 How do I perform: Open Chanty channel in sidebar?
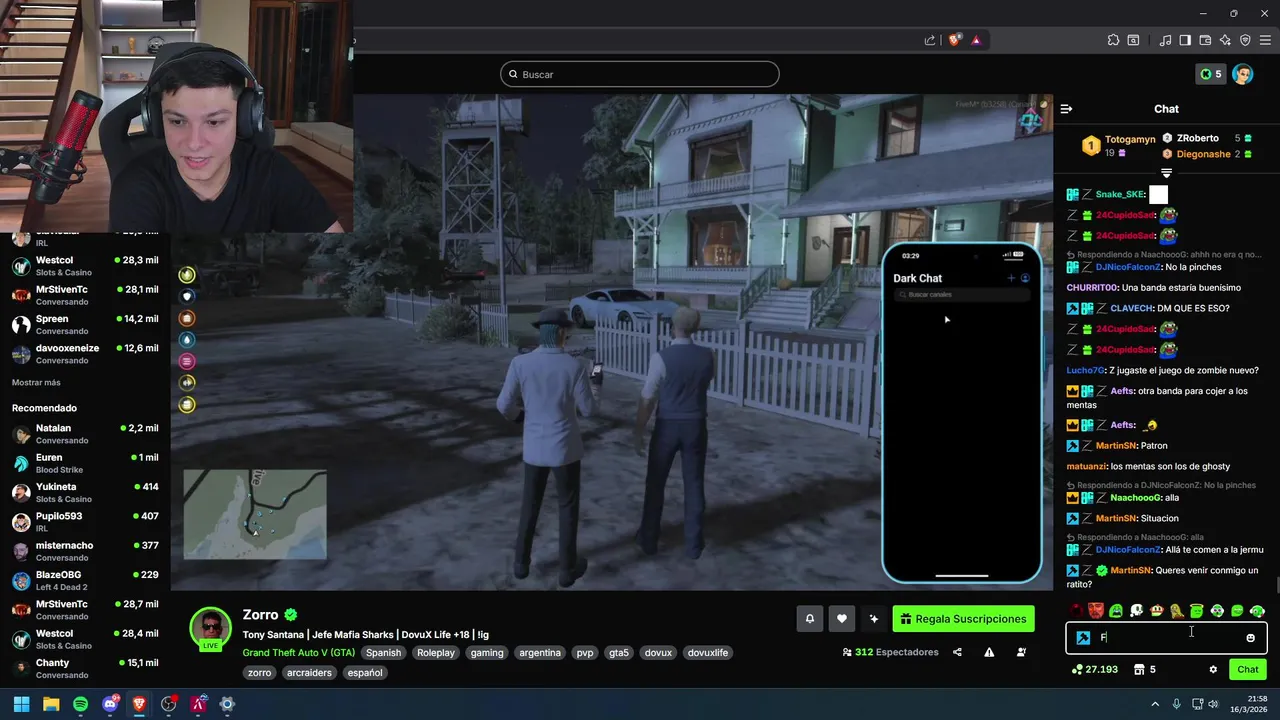pos(85,668)
